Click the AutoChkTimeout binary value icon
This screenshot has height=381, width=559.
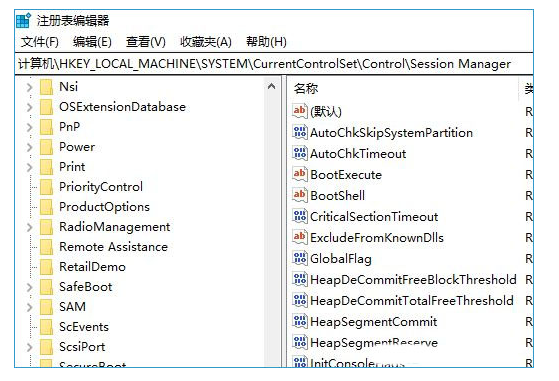(299, 153)
